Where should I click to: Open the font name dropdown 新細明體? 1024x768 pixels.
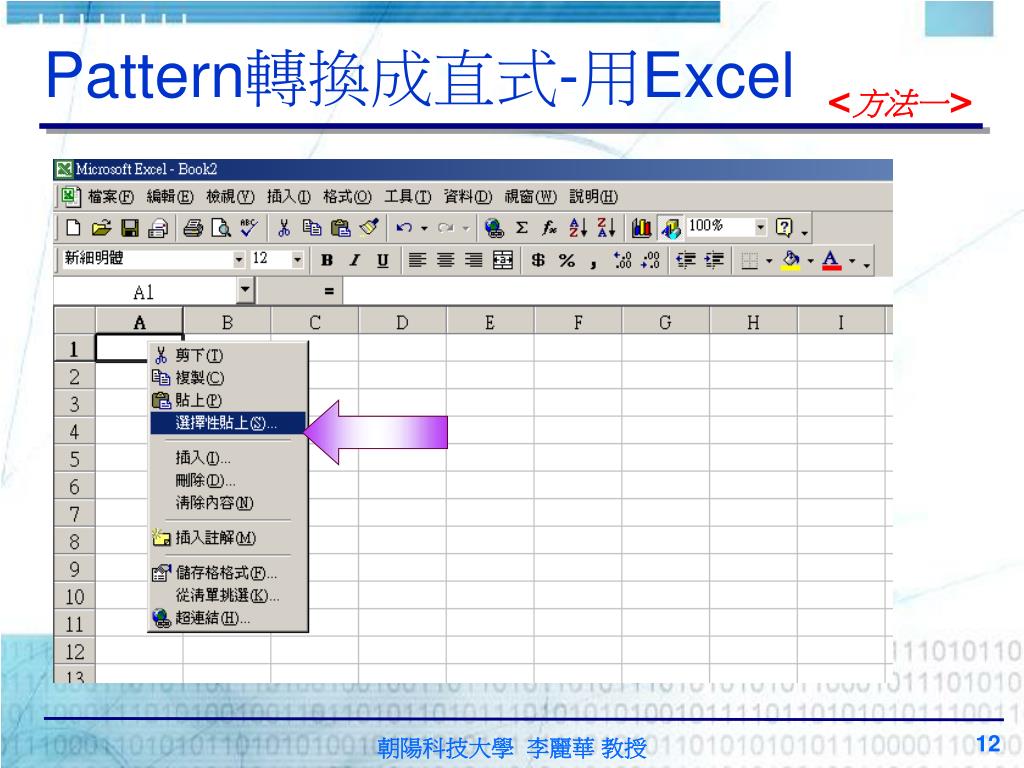(x=239, y=260)
